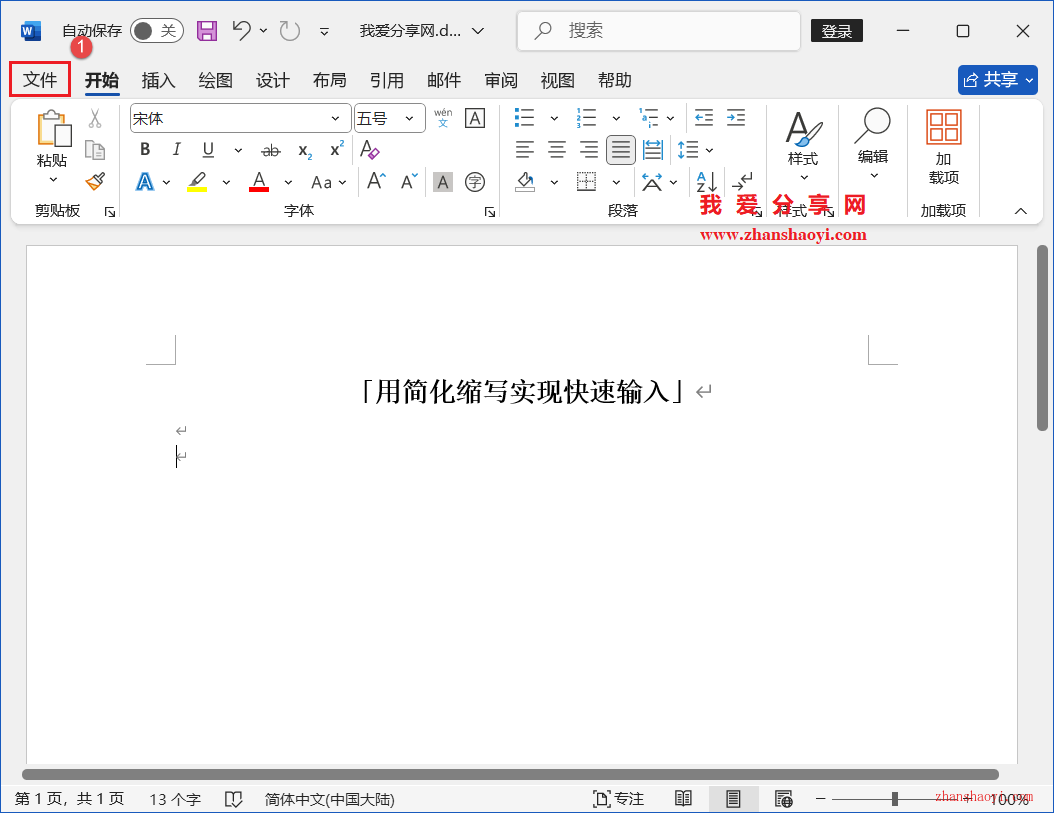Viewport: 1054px width, 813px height.
Task: Toggle the AutoSave switch
Action: (157, 31)
